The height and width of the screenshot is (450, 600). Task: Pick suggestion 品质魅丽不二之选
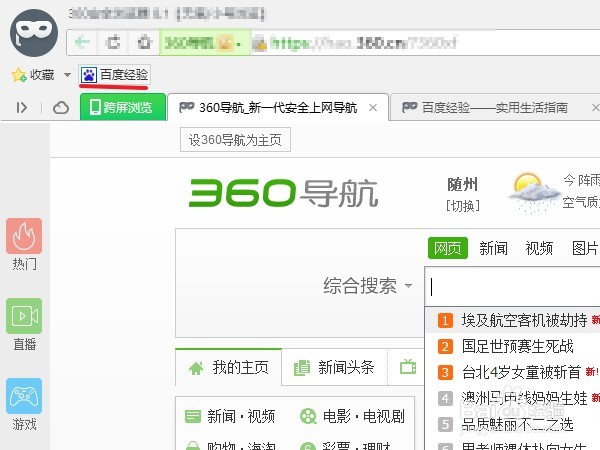[517, 424]
